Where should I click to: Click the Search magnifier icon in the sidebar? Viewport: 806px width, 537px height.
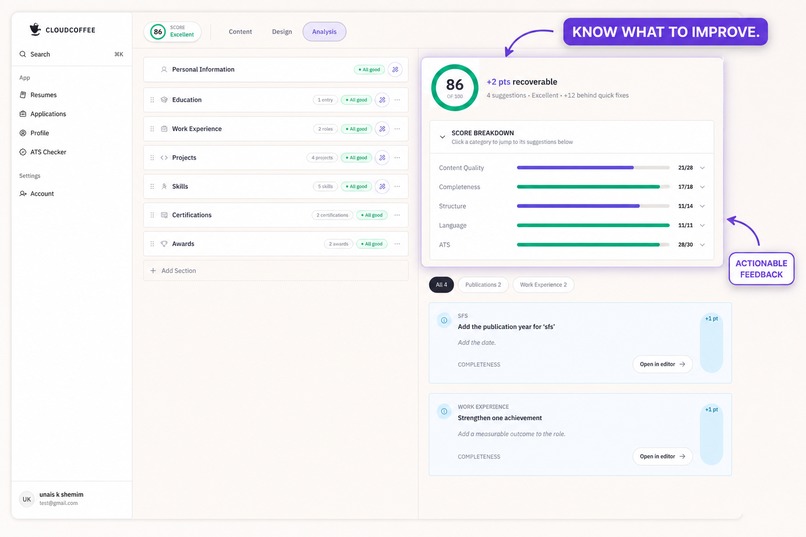[x=23, y=54]
